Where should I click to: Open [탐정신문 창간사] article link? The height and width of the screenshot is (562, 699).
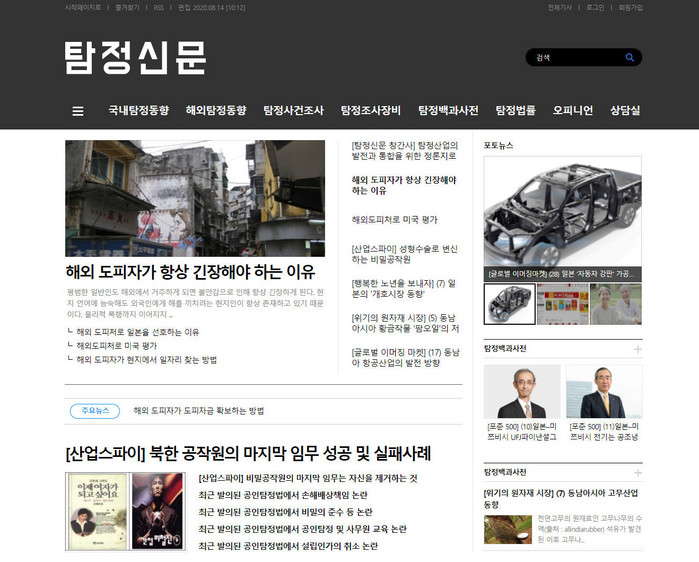(404, 151)
